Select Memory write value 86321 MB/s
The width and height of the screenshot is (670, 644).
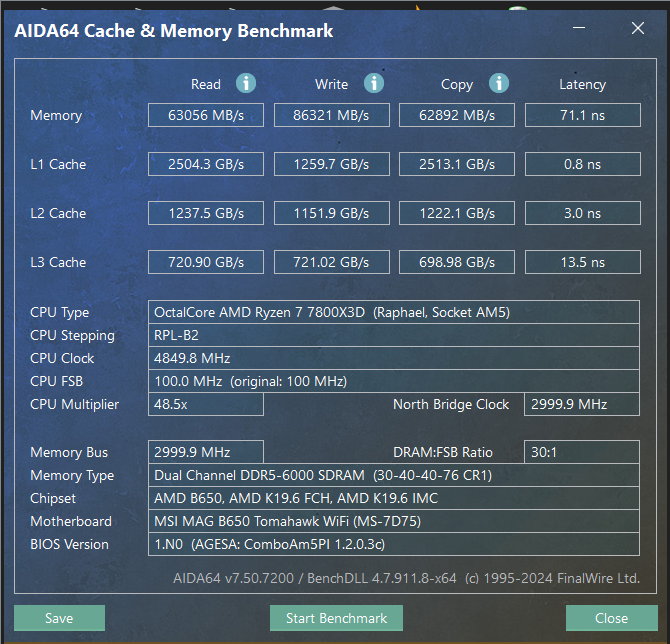pyautogui.click(x=332, y=115)
